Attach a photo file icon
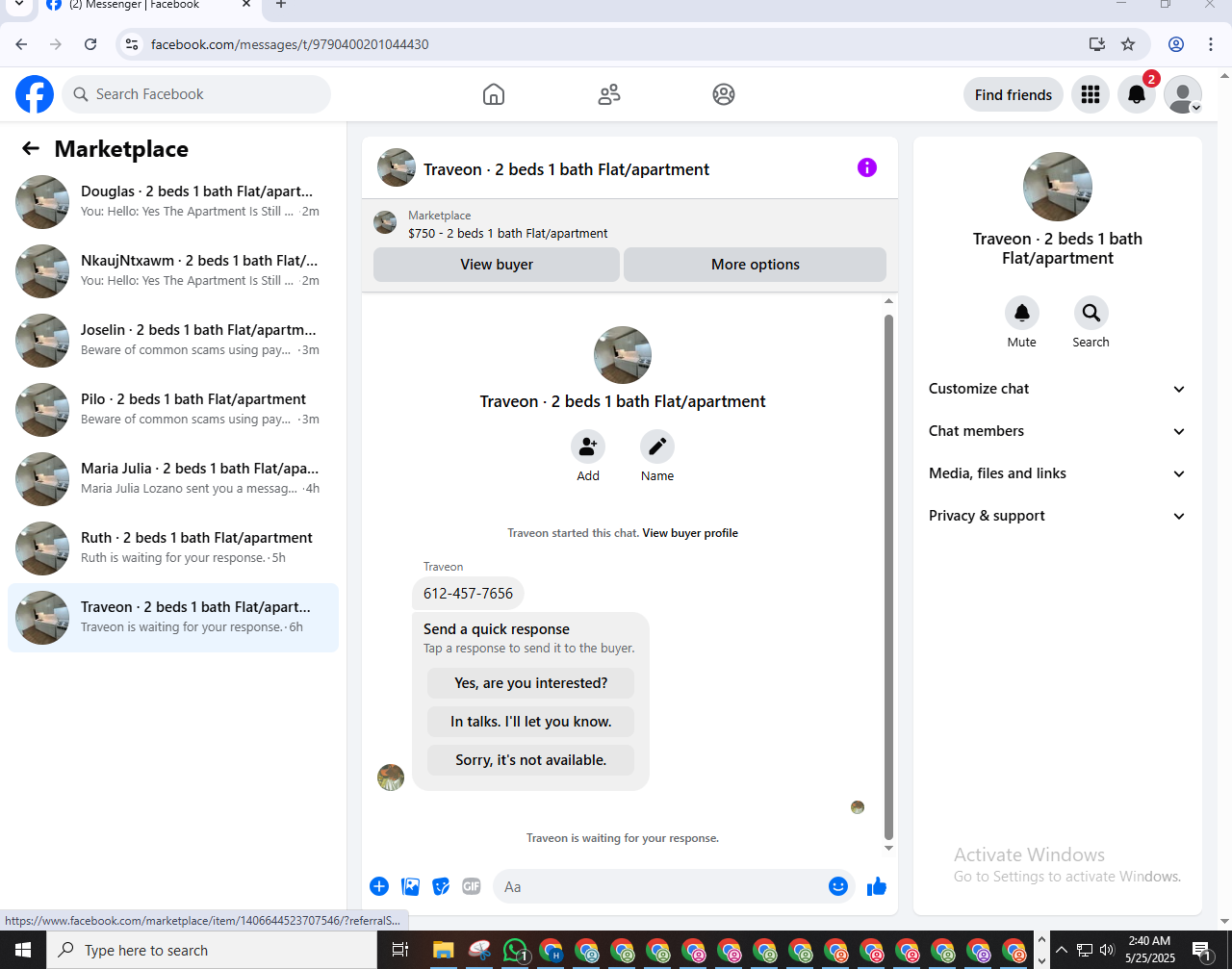Viewport: 1232px width, 969px height. pyautogui.click(x=410, y=886)
